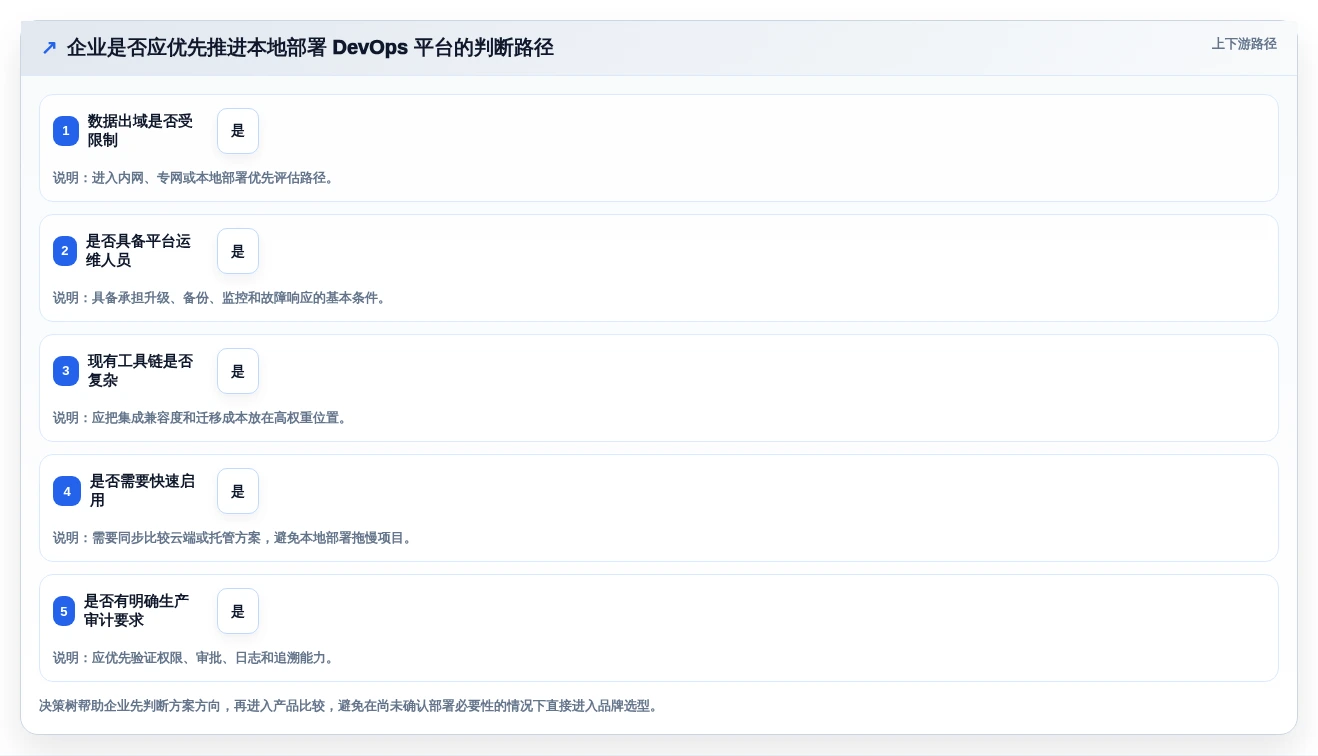Image resolution: width=1318 pixels, height=756 pixels.
Task: Click step badge 4 for 是否需要快速启用
Action: point(67,491)
